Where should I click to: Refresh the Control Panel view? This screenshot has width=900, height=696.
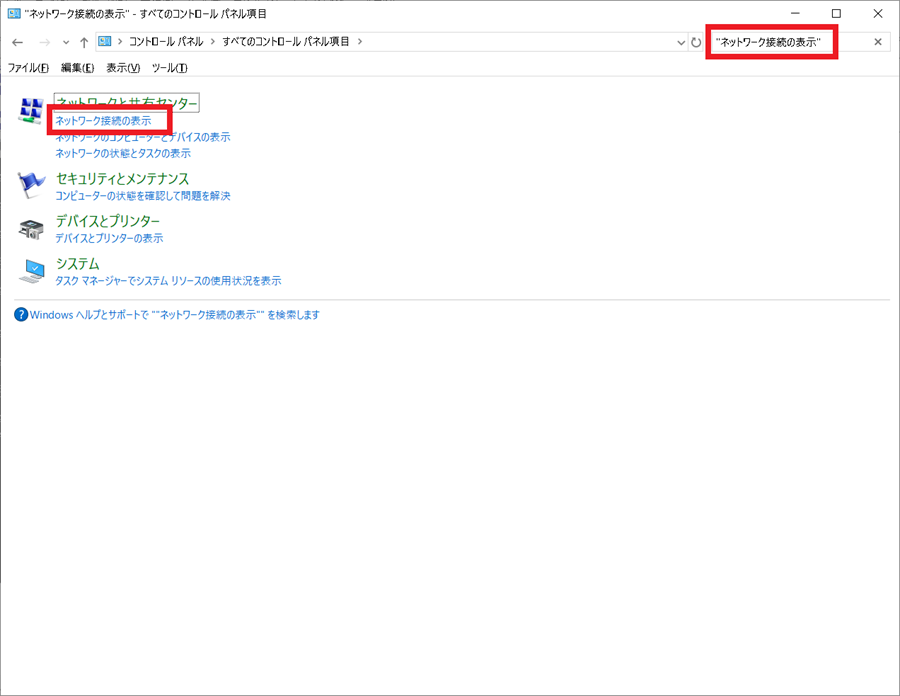[x=696, y=42]
